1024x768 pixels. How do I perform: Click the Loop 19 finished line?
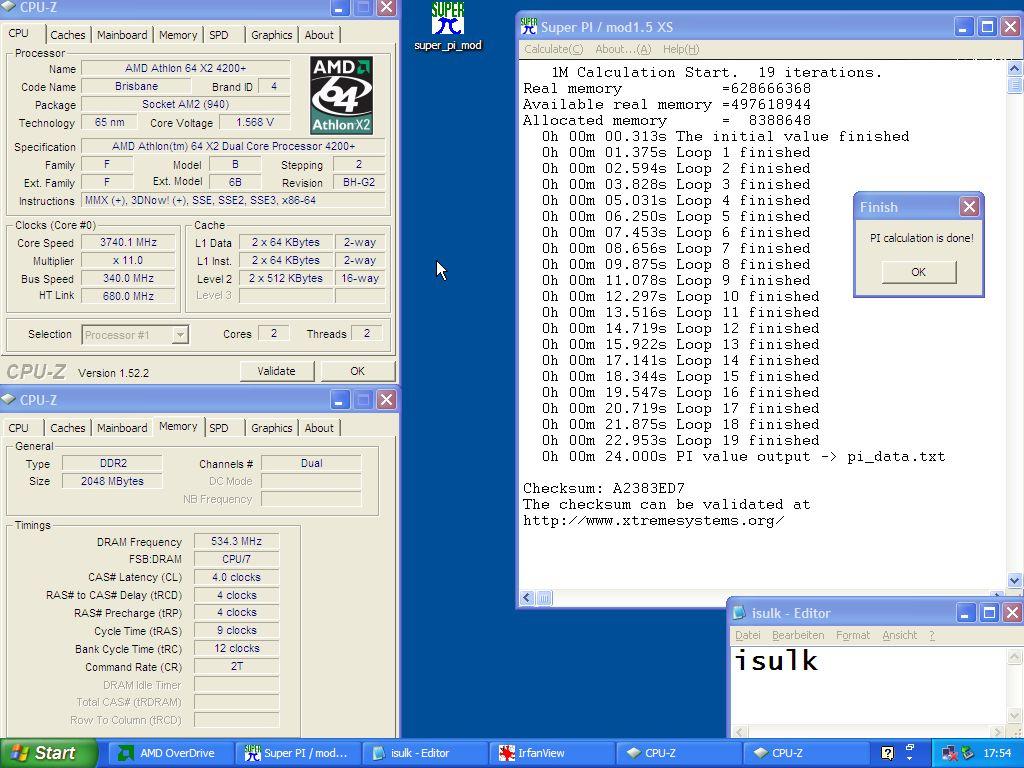(x=680, y=440)
